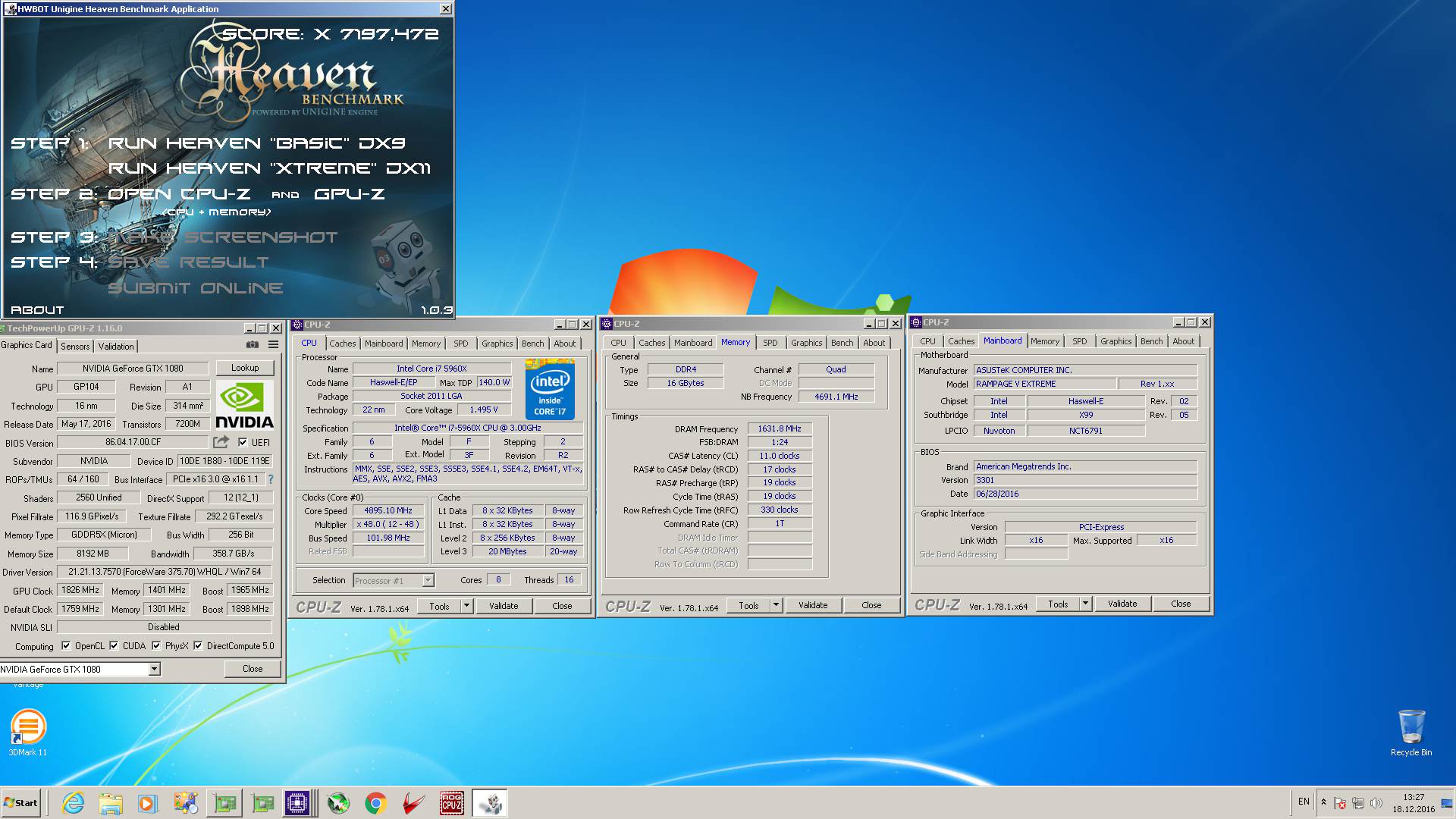The height and width of the screenshot is (819, 1456).
Task: Open the Paint/photo magnifier app in taskbar
Action: pos(186,803)
